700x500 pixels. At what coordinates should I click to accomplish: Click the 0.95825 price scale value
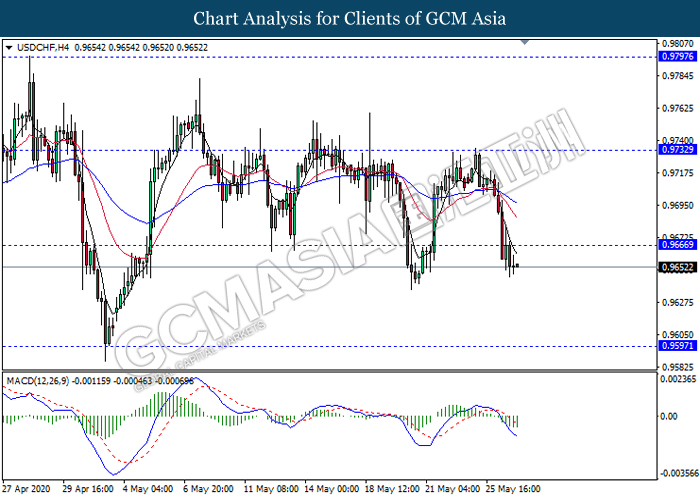(678, 367)
